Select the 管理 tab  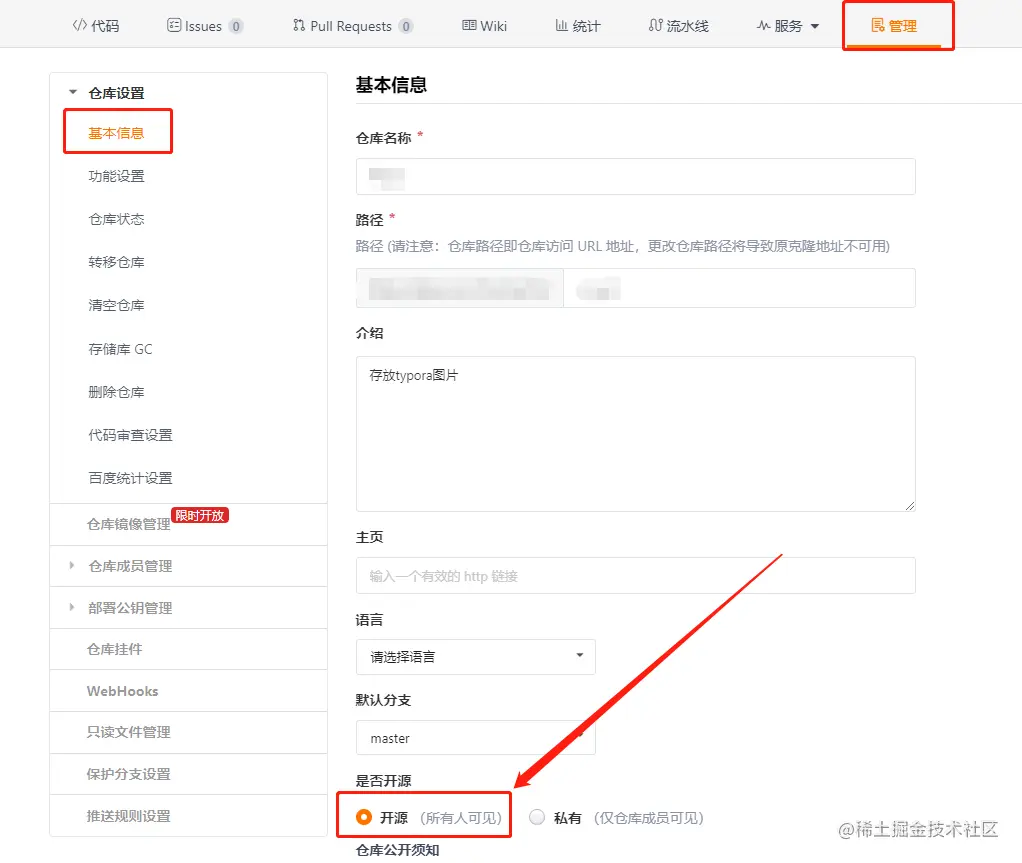click(x=894, y=26)
